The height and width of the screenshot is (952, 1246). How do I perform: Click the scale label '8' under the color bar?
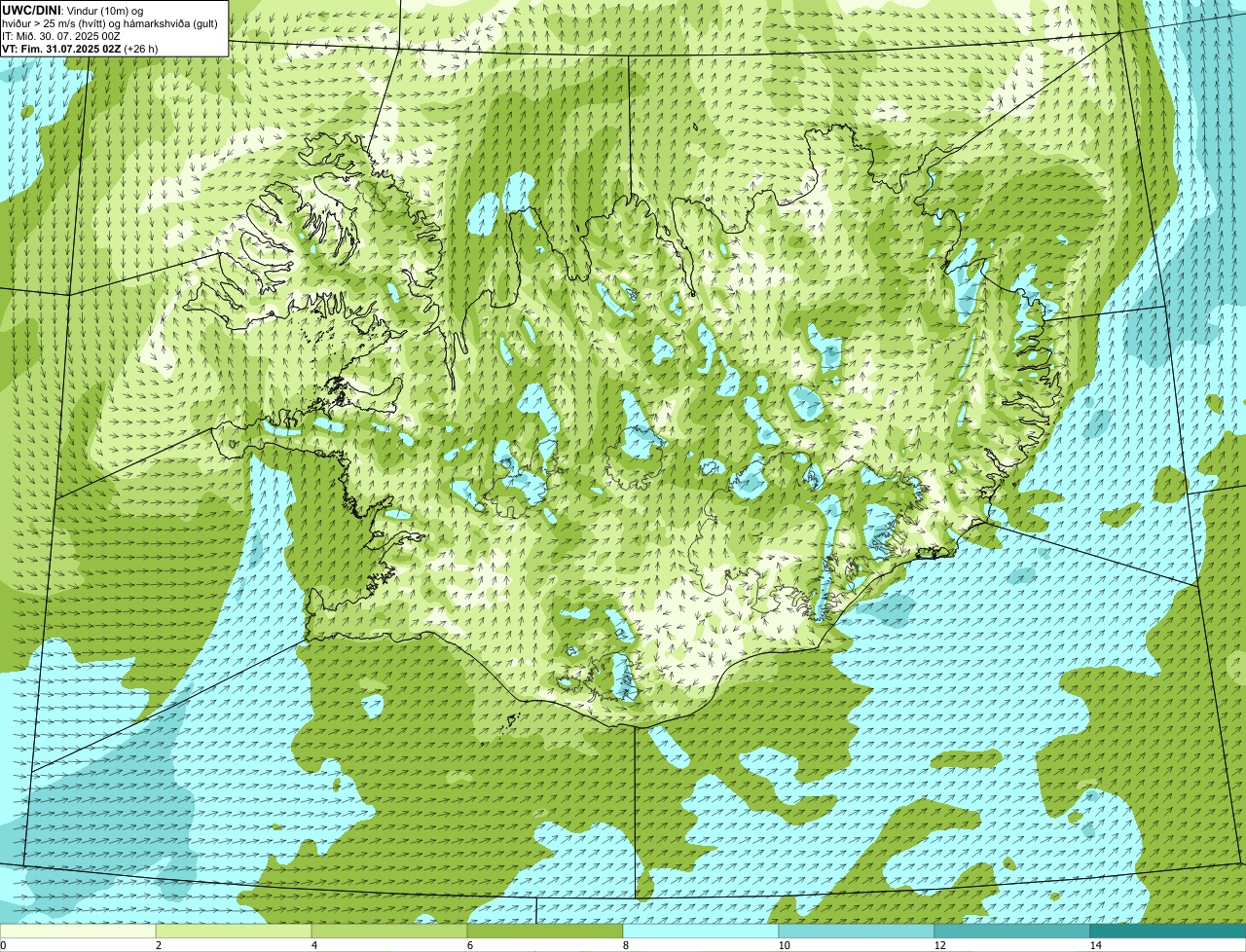click(x=625, y=945)
